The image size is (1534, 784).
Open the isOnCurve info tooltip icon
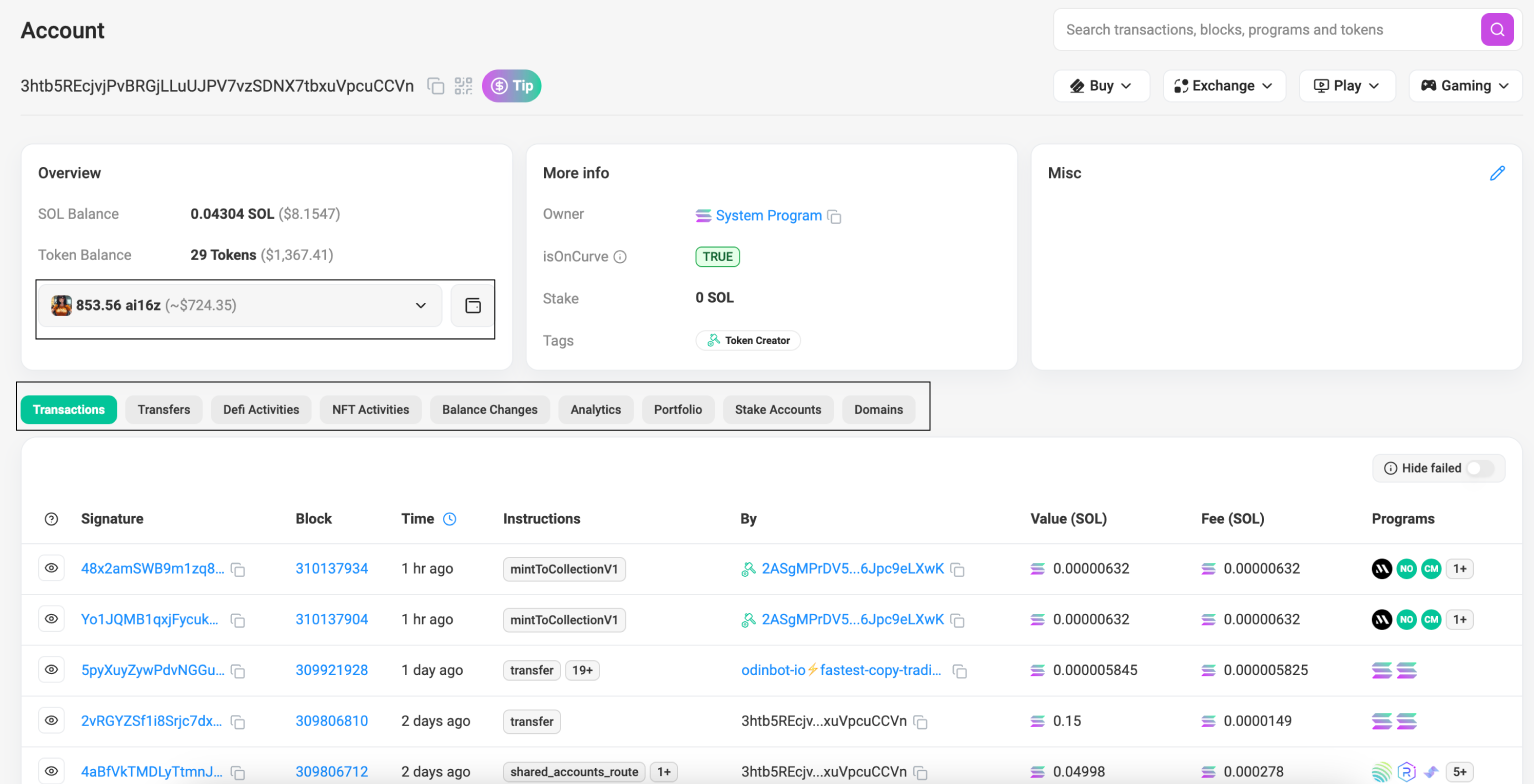pyautogui.click(x=620, y=257)
